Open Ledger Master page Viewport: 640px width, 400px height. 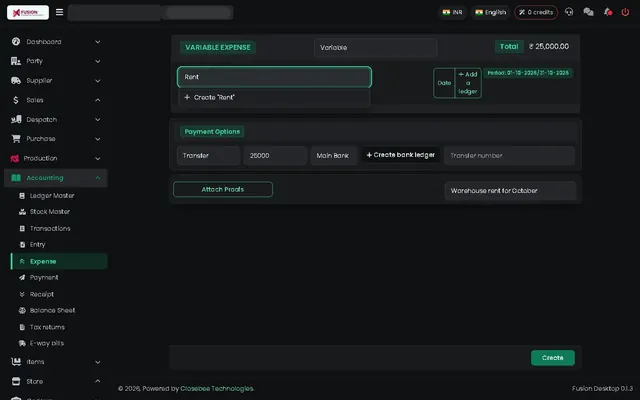pos(52,196)
